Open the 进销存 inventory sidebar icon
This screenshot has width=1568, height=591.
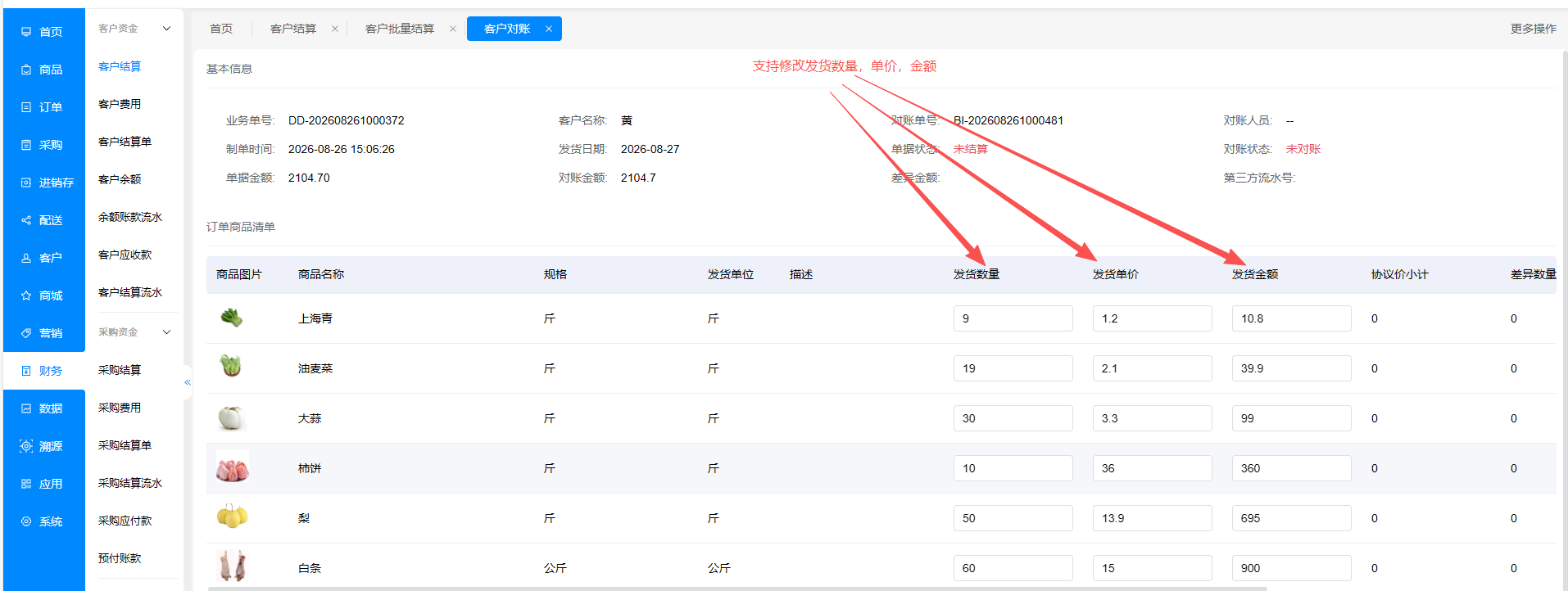tap(26, 183)
